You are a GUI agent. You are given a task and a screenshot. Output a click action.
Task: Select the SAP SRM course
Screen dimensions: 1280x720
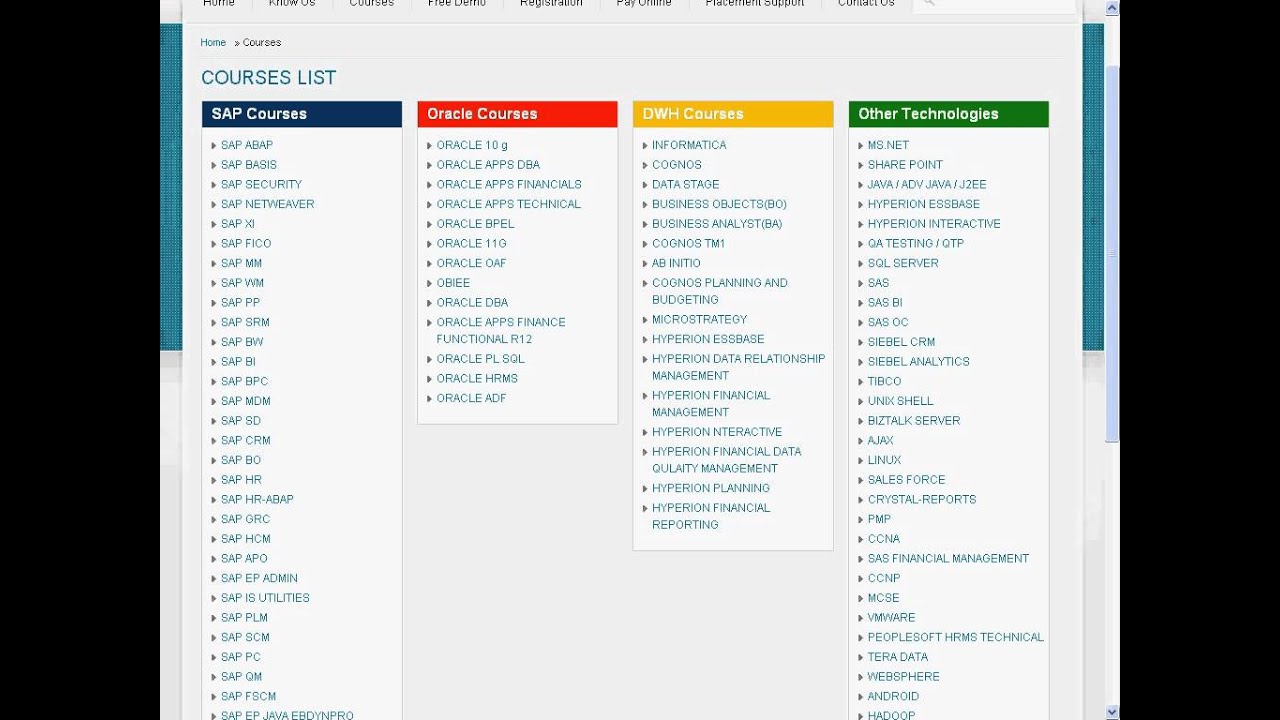pos(245,323)
